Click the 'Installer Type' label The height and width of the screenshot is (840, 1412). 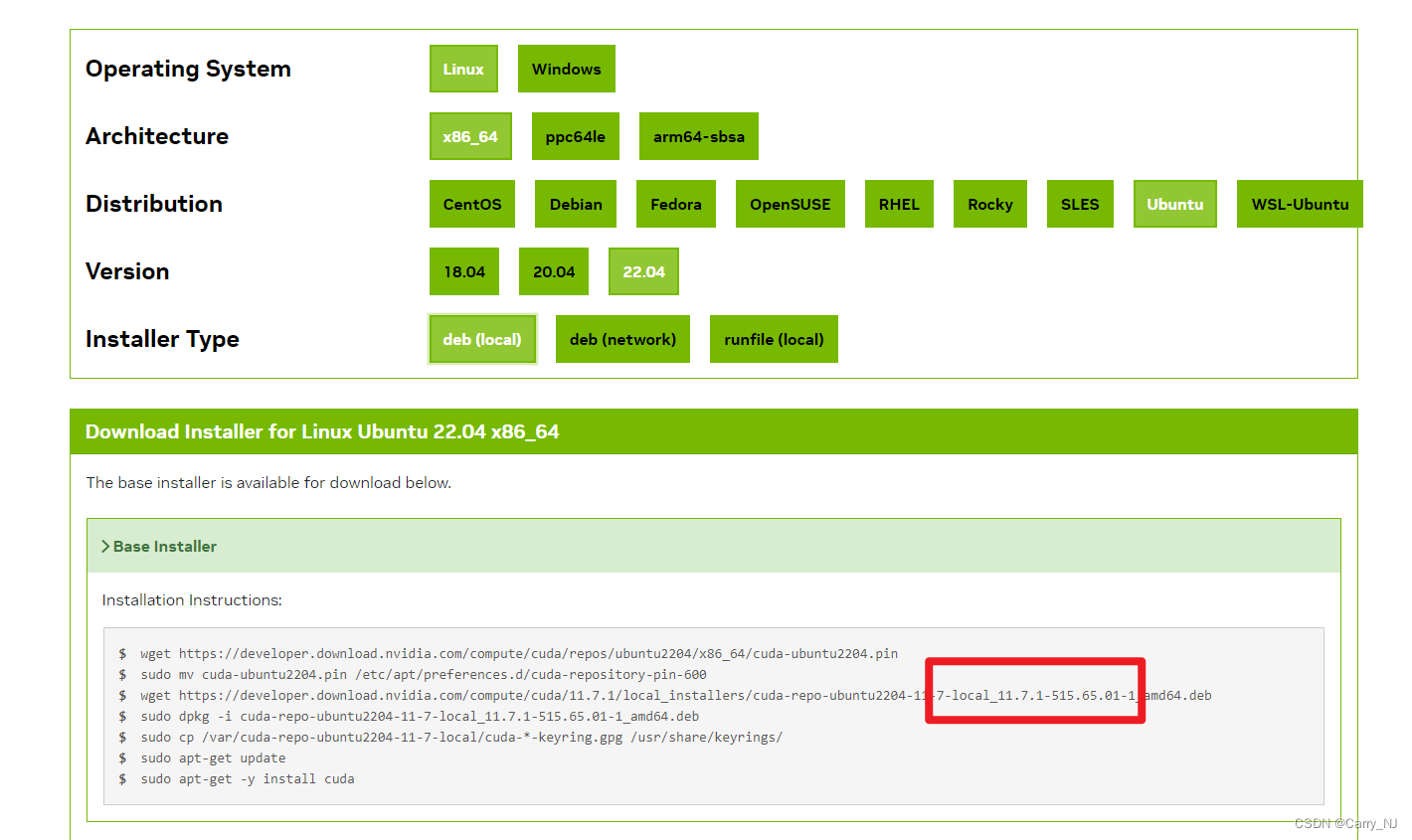pyautogui.click(x=162, y=339)
